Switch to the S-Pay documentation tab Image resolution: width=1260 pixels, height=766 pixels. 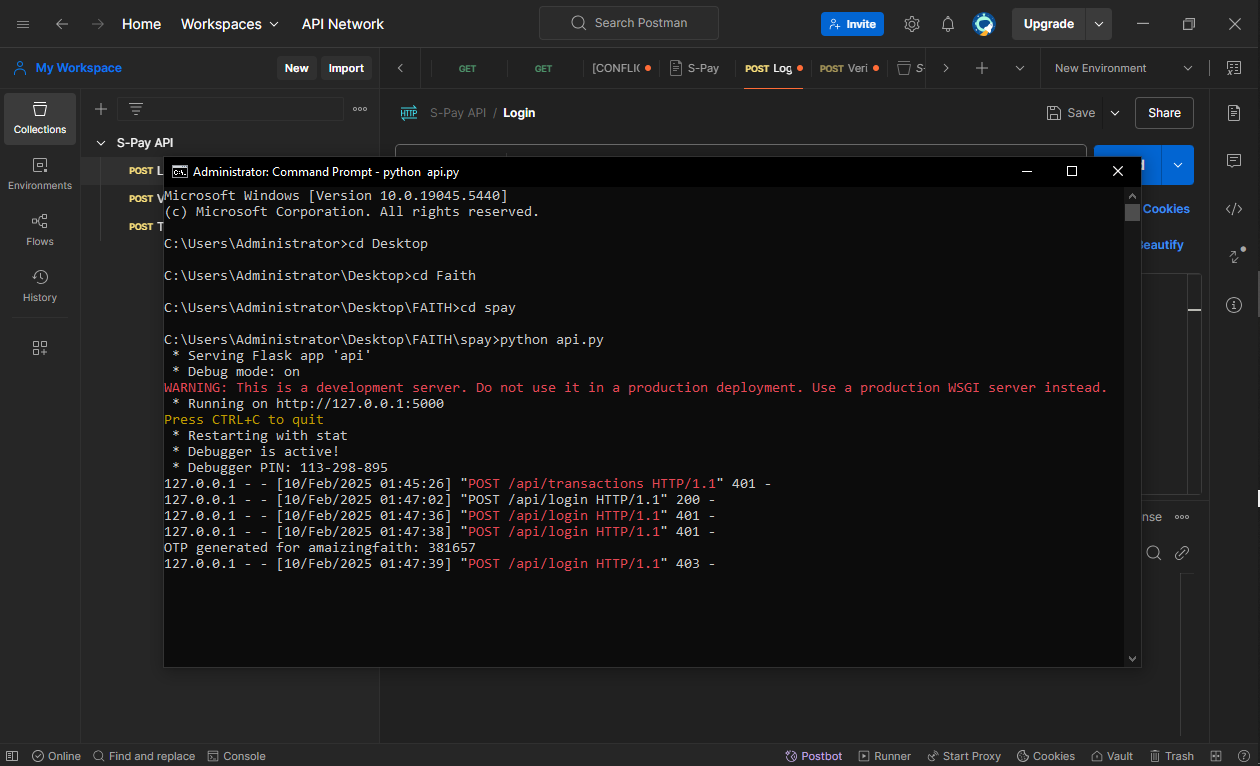[x=695, y=68]
